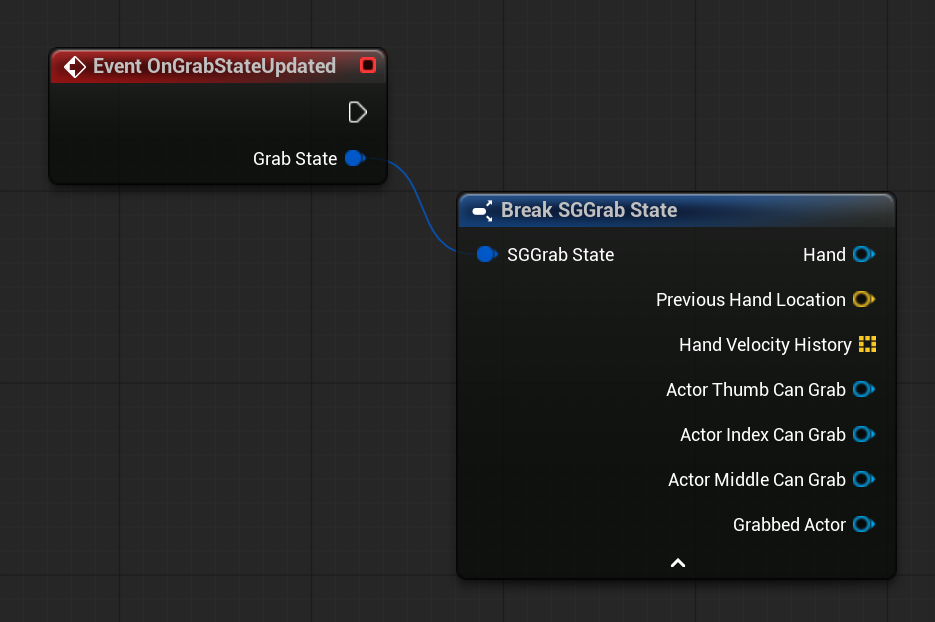Click the Grabbed Actor label text
The image size is (935, 622).
789,524
